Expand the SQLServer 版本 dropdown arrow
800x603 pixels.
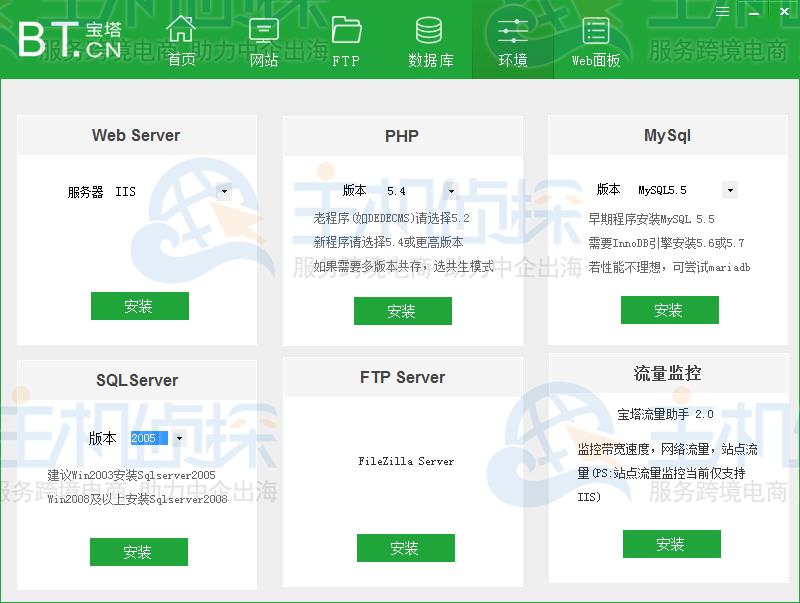point(179,438)
